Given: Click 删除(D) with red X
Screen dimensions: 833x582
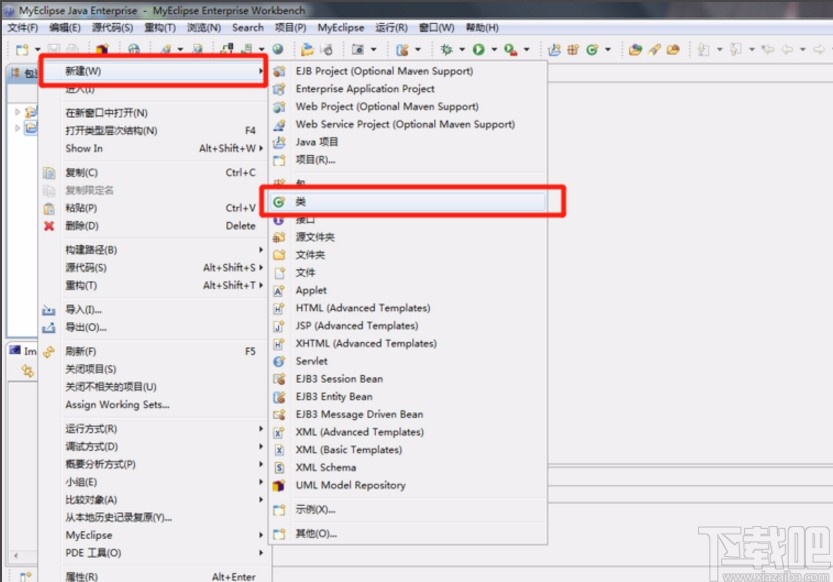Looking at the screenshot, I should (153, 226).
